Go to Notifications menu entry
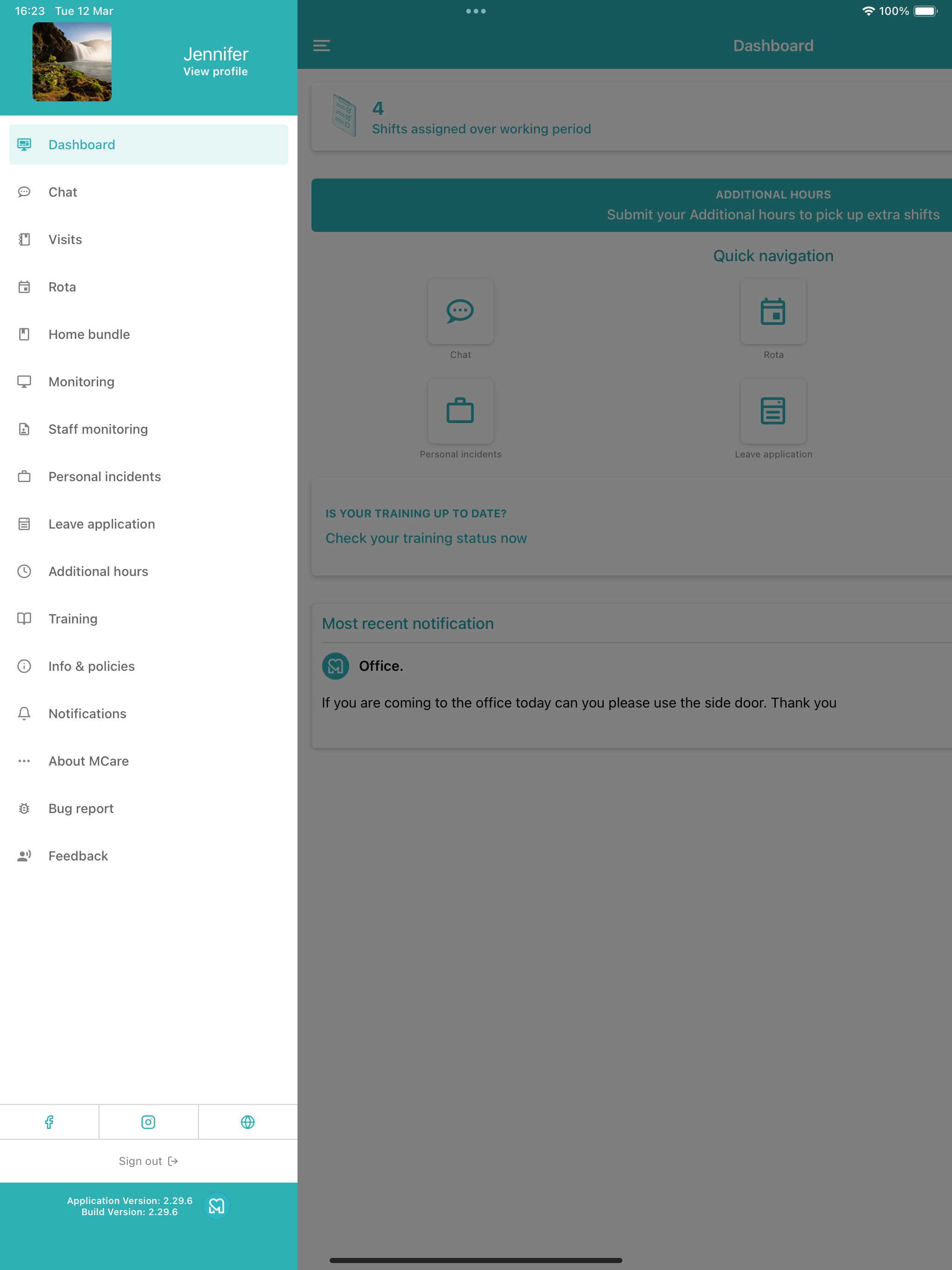 [x=149, y=714]
